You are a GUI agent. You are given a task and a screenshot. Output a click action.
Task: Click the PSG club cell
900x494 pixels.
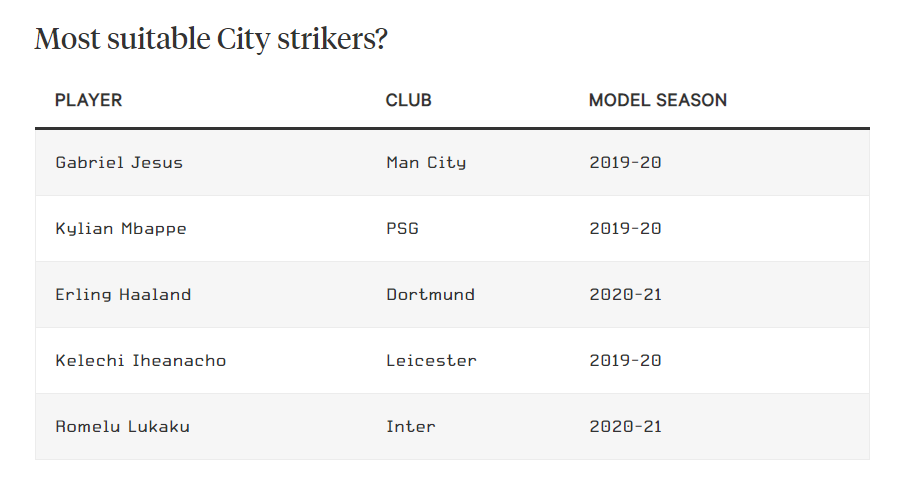click(402, 228)
